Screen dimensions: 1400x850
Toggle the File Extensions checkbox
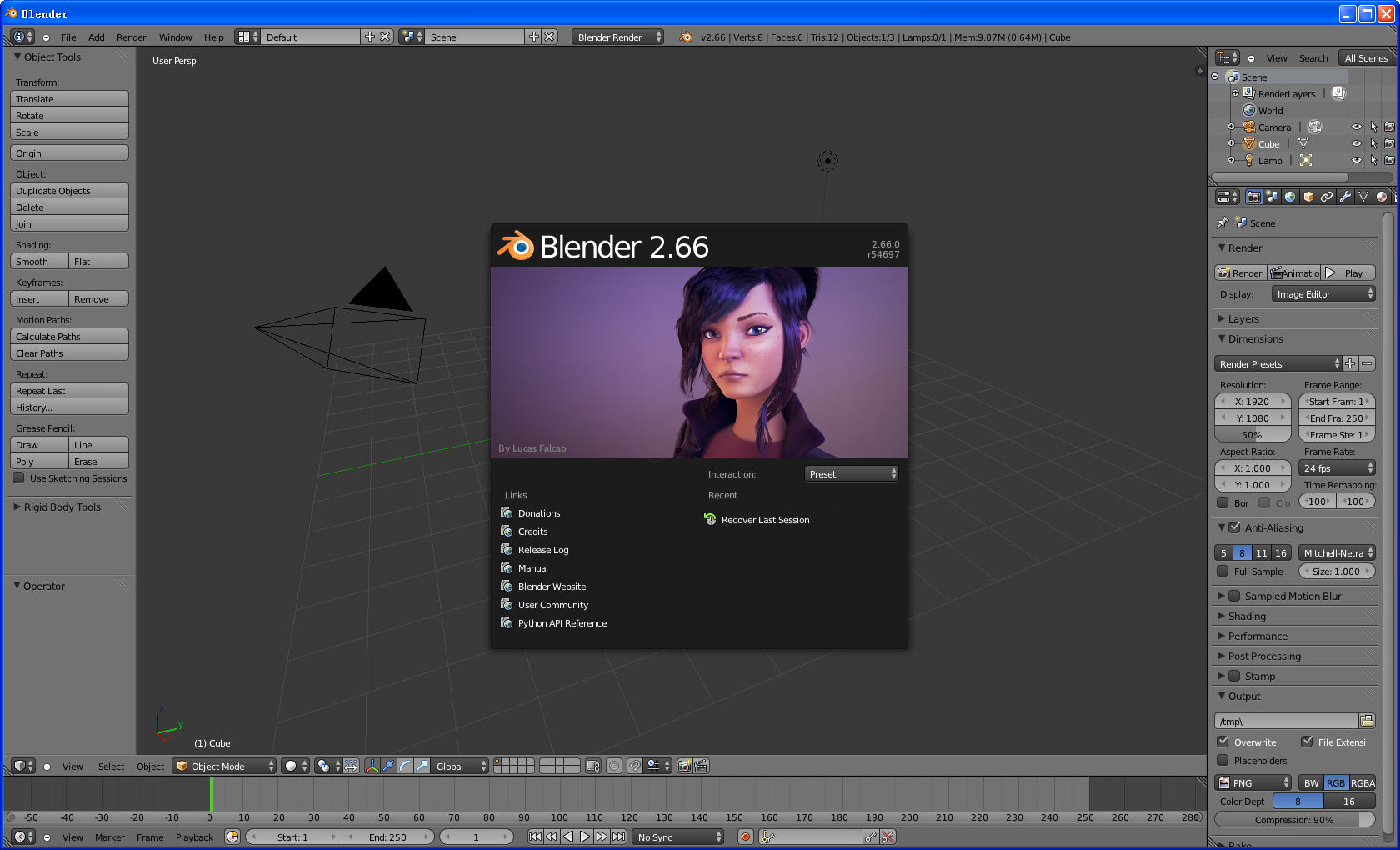1307,742
